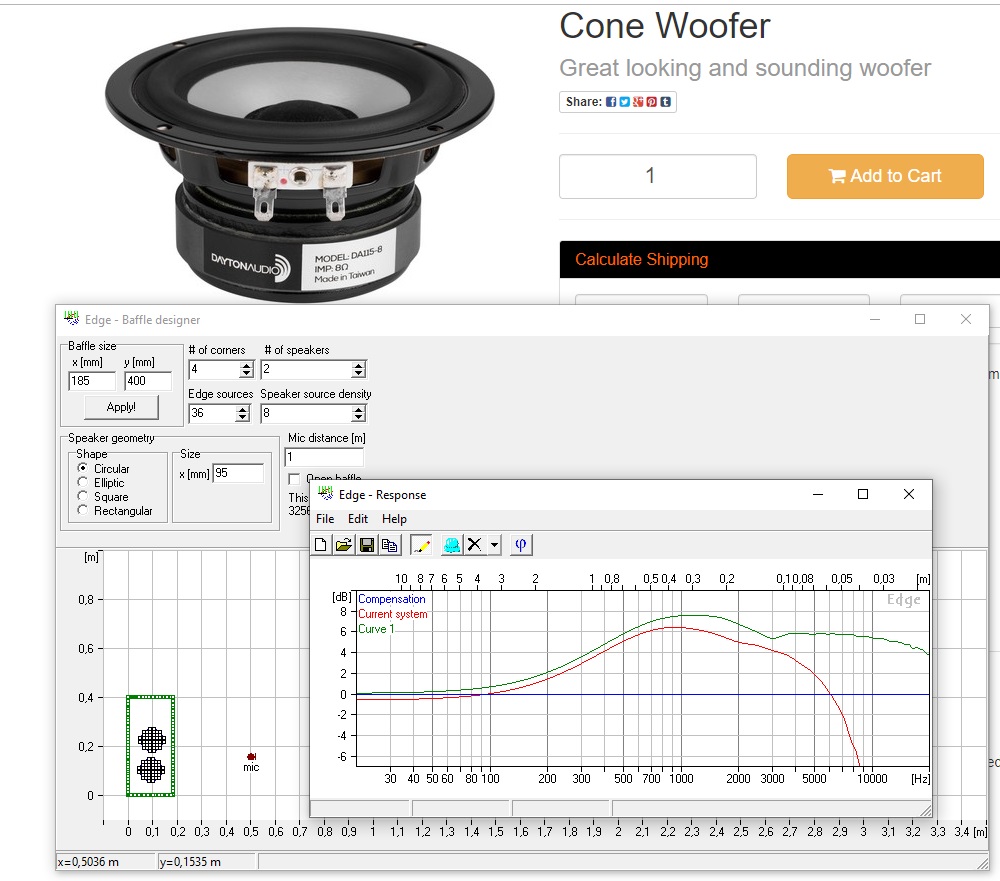Toggle the yellow pencil drawing tool
Screen dimensions: 1000x881
[421, 545]
